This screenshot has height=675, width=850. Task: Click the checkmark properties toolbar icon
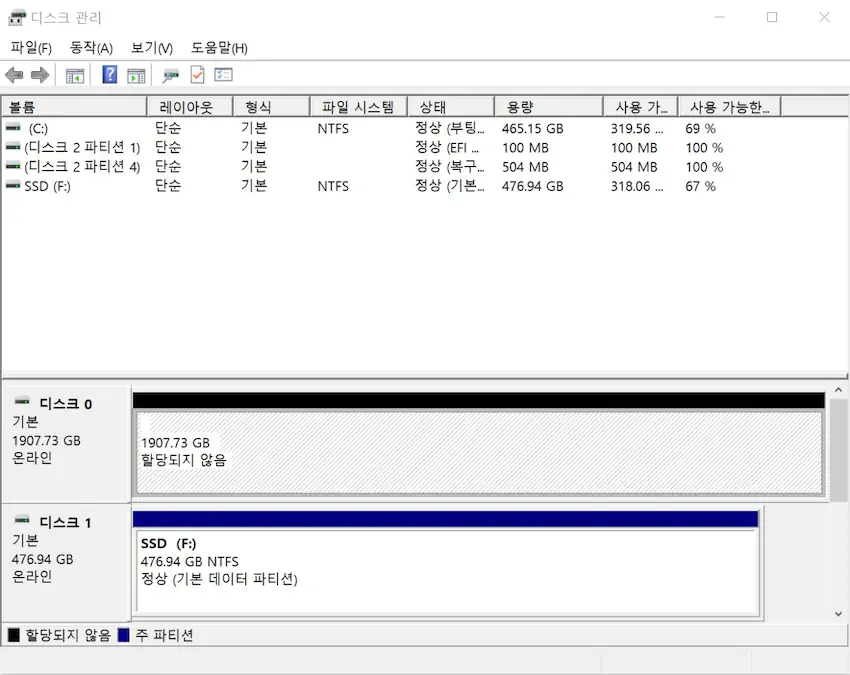[x=197, y=75]
